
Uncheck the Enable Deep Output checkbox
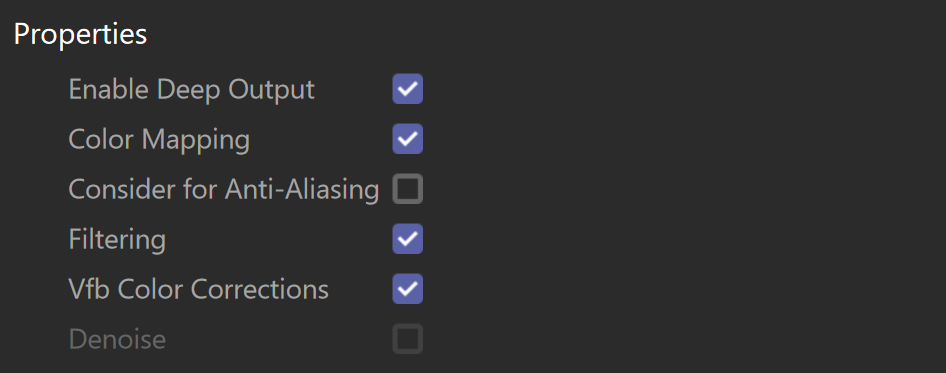(x=408, y=89)
